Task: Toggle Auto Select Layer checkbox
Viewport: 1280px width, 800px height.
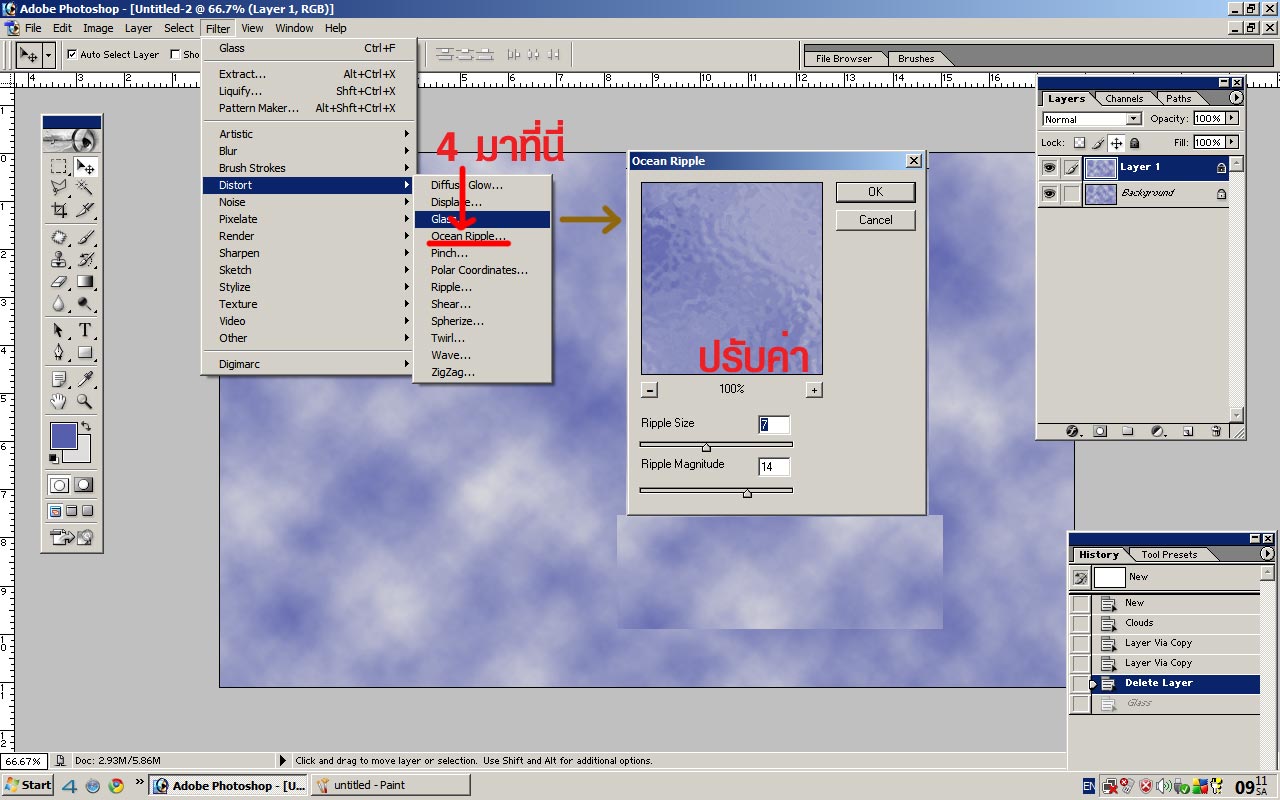Action: click(x=72, y=54)
